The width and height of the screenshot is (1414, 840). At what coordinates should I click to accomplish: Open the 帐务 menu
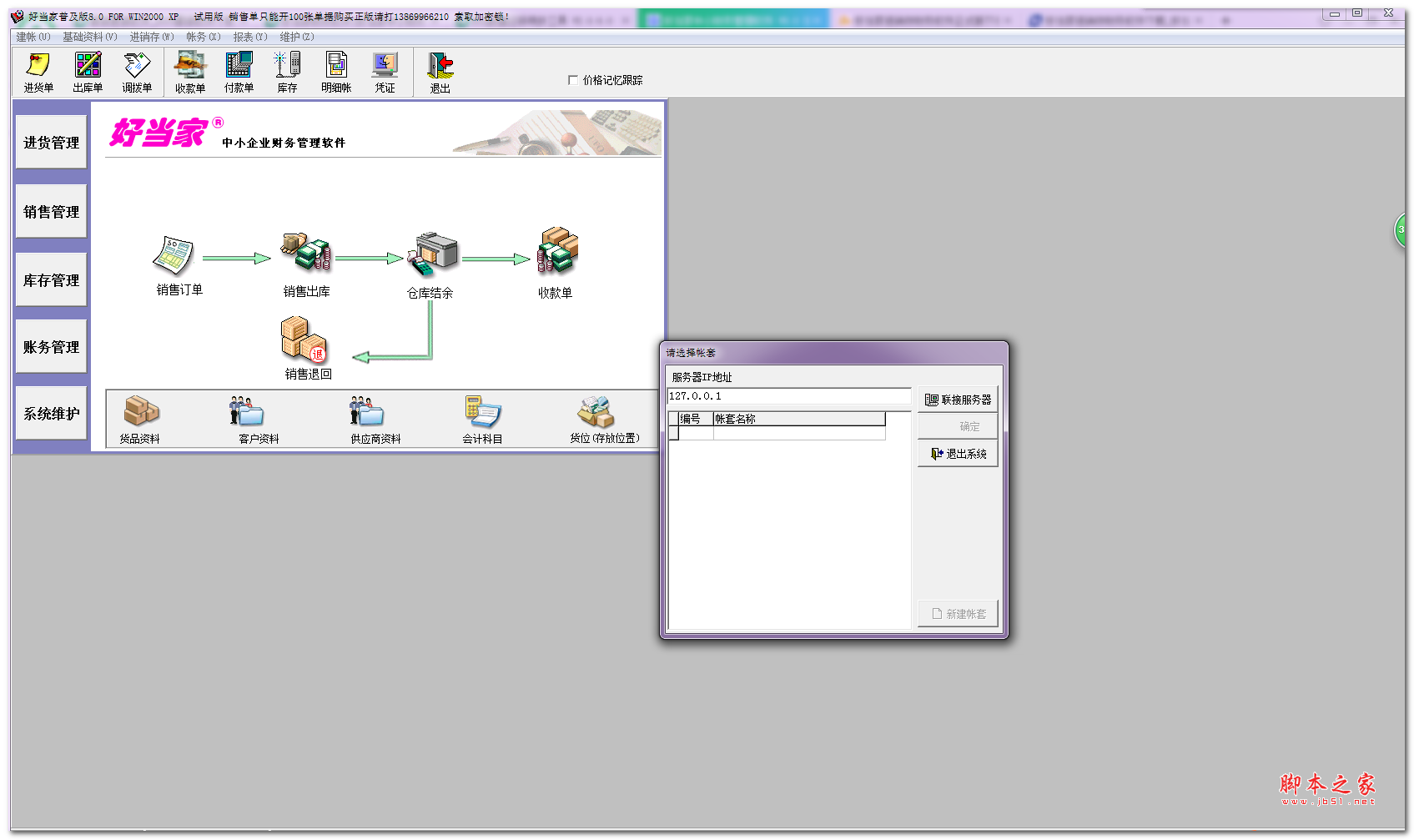pyautogui.click(x=204, y=37)
